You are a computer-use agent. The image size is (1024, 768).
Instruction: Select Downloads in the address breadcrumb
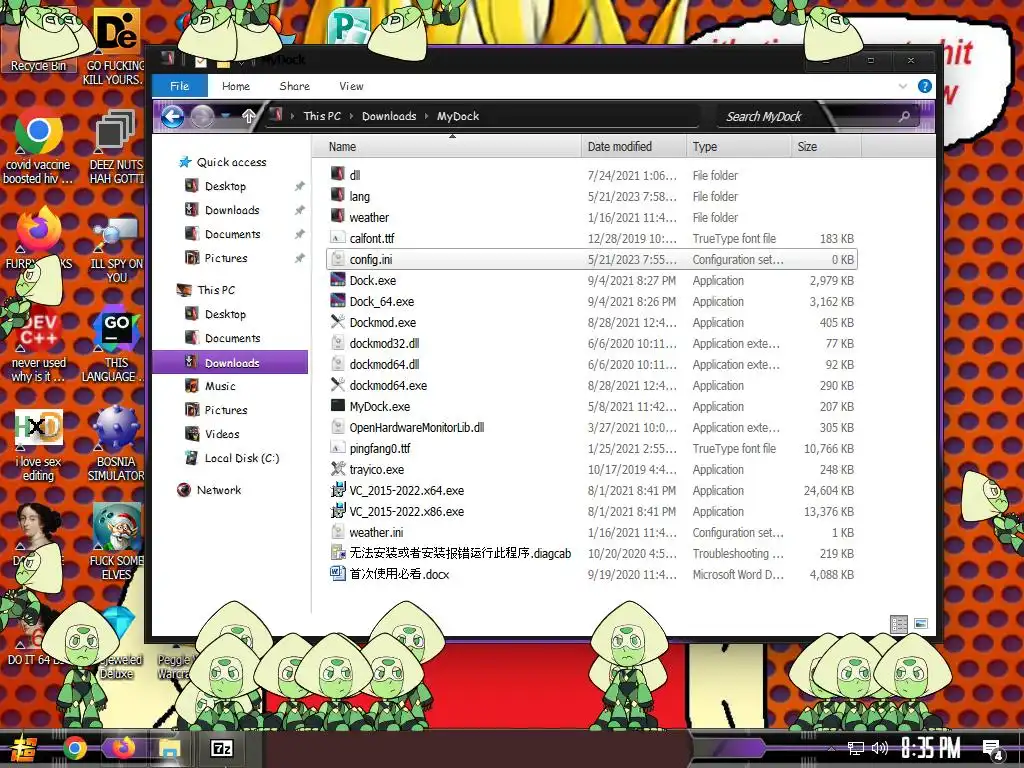tap(389, 116)
